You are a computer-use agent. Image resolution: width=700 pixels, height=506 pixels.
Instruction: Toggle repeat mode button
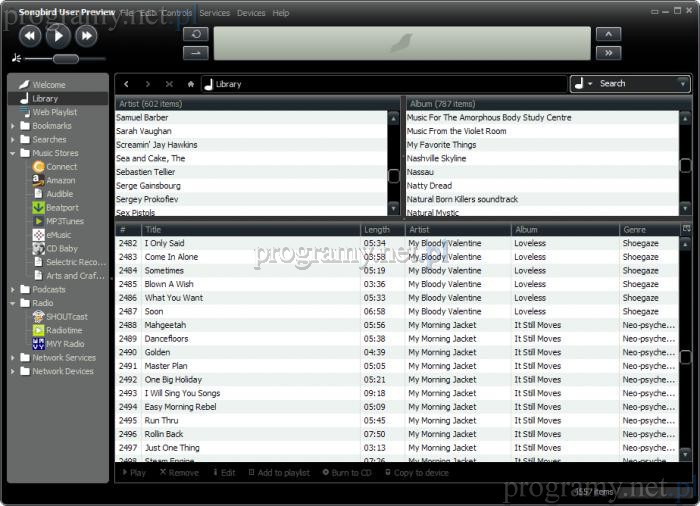click(x=197, y=34)
